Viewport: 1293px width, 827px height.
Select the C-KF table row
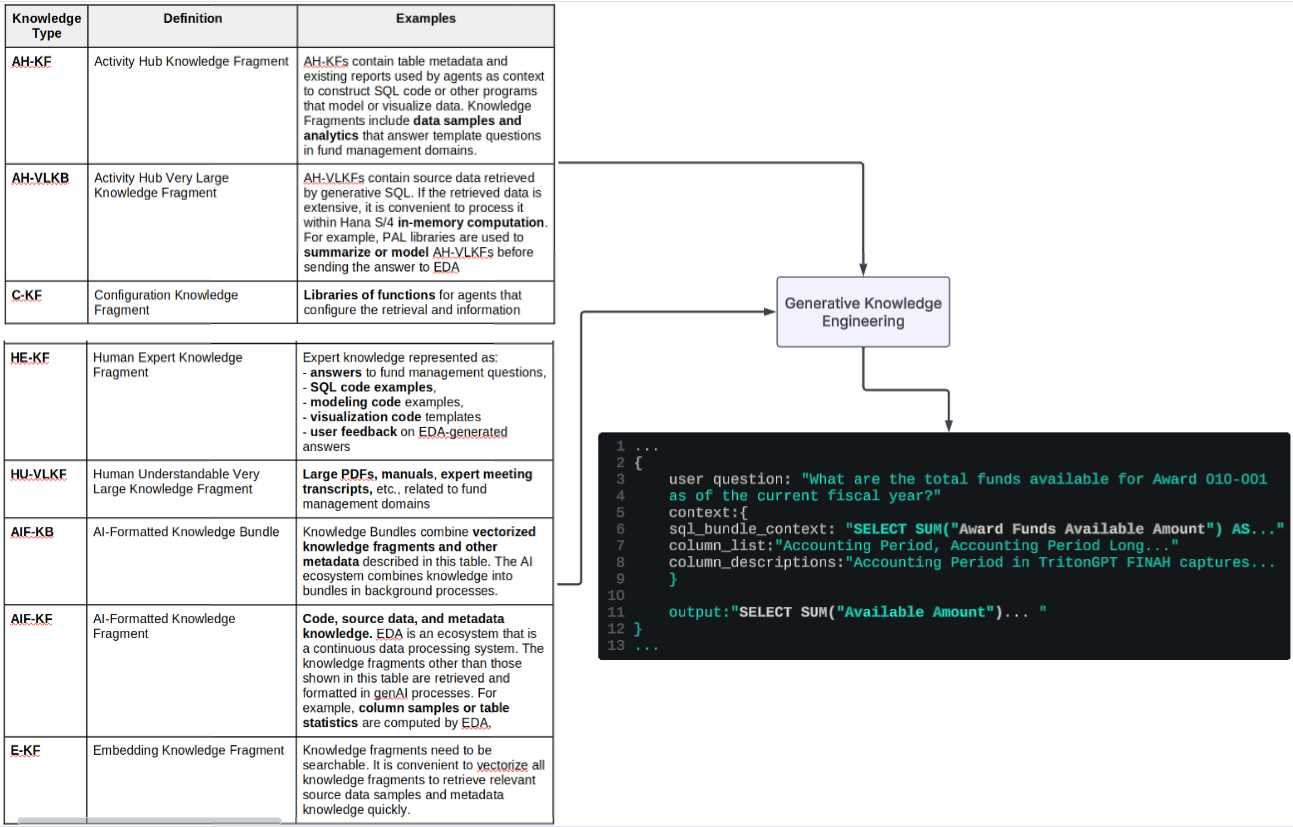280,302
